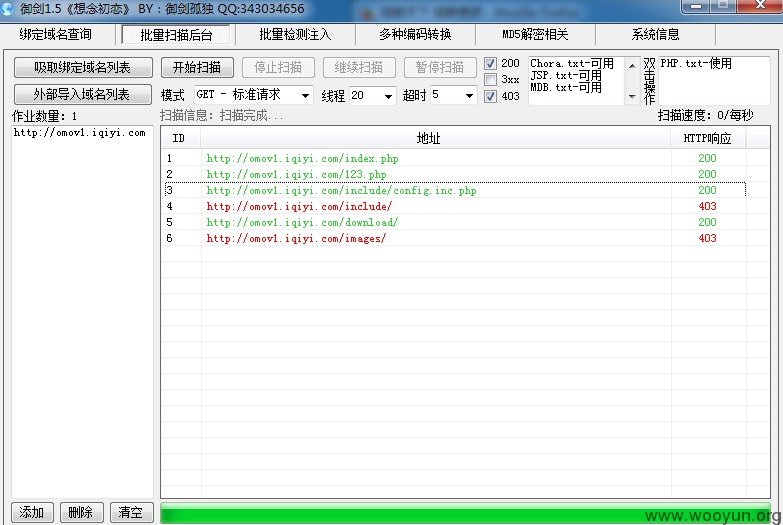Open MD5解密相关 tab

point(535,34)
